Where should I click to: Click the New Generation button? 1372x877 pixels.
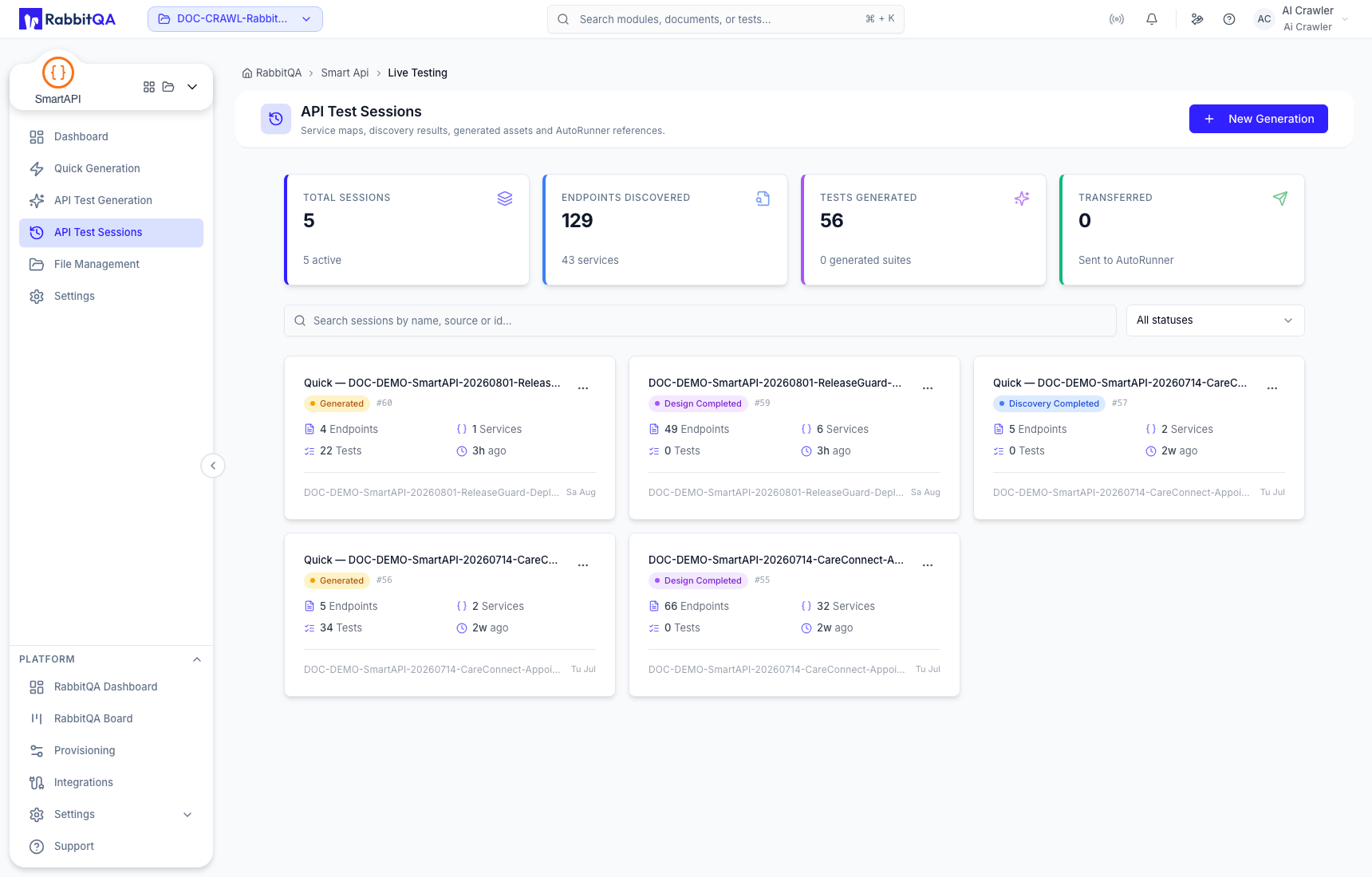[1258, 119]
